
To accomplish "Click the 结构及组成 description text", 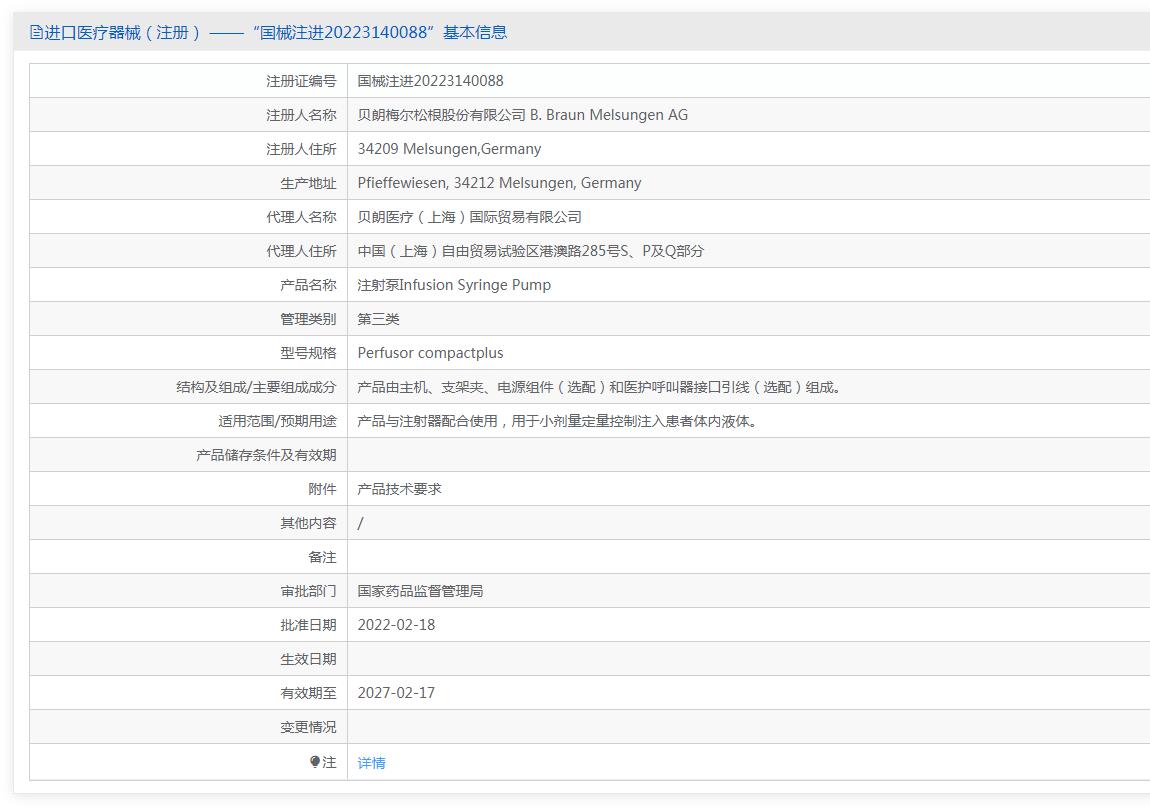I will point(599,387).
